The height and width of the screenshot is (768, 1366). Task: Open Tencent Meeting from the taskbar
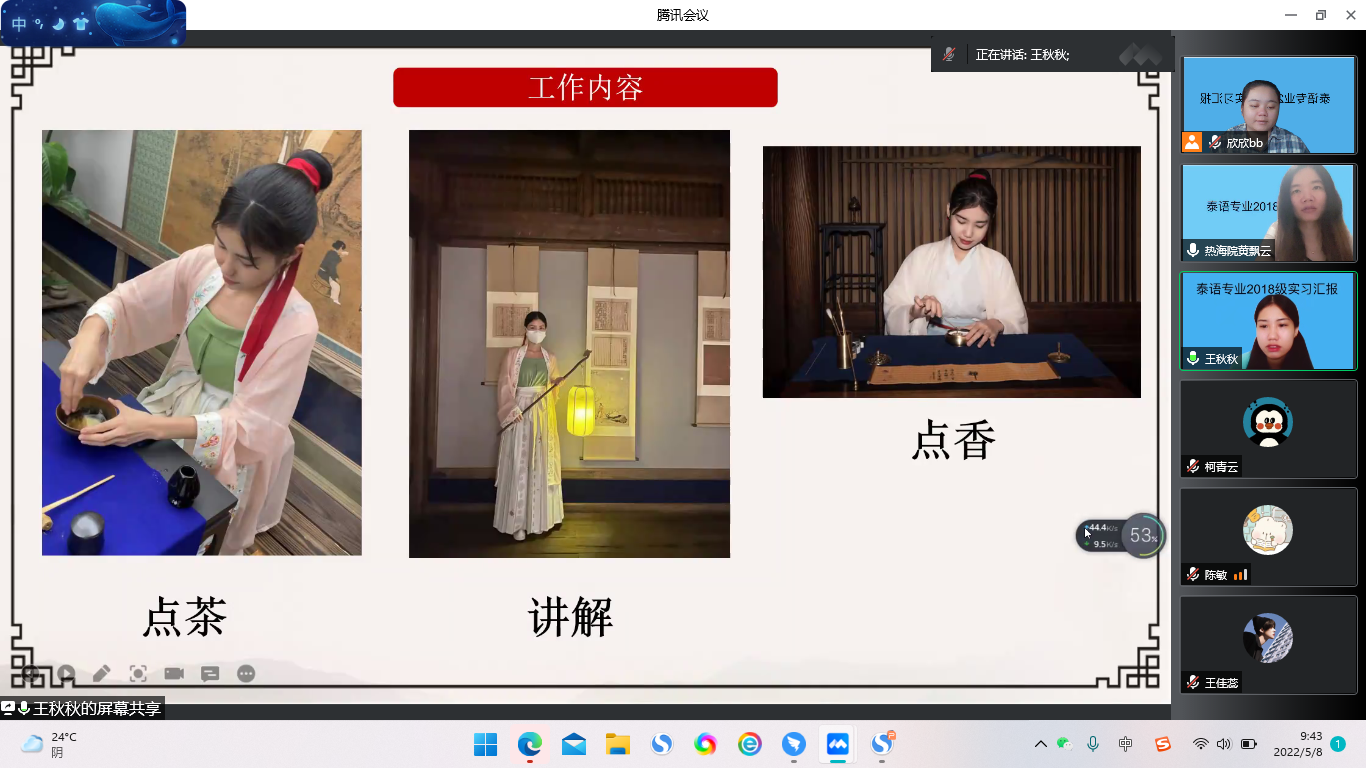point(837,744)
